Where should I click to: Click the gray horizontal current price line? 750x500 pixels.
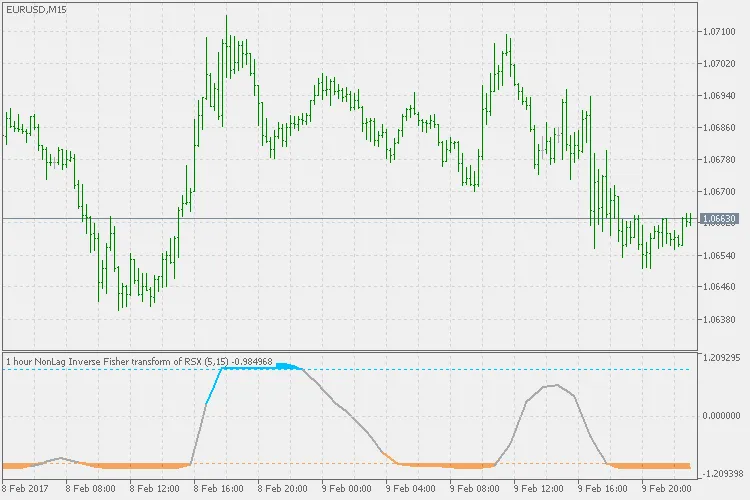coord(400,218)
